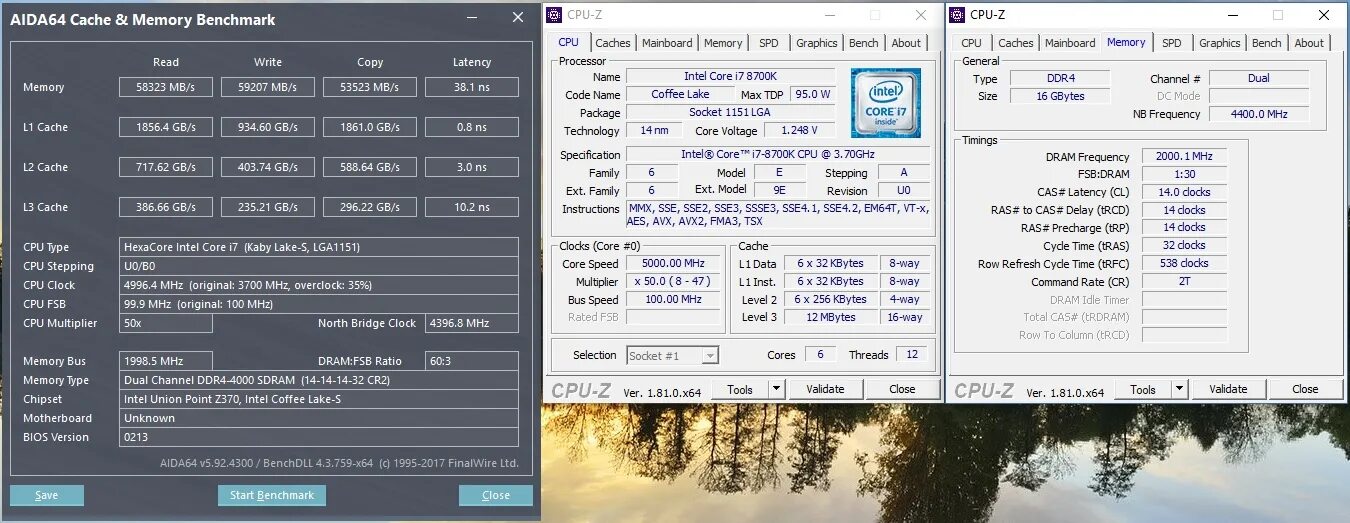Click Memory tab in right CPU-Z window

[1126, 42]
